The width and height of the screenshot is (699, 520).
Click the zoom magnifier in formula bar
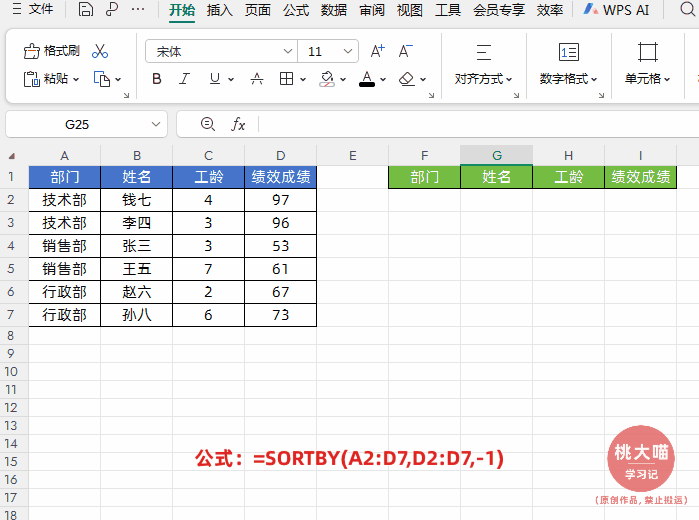click(208, 124)
